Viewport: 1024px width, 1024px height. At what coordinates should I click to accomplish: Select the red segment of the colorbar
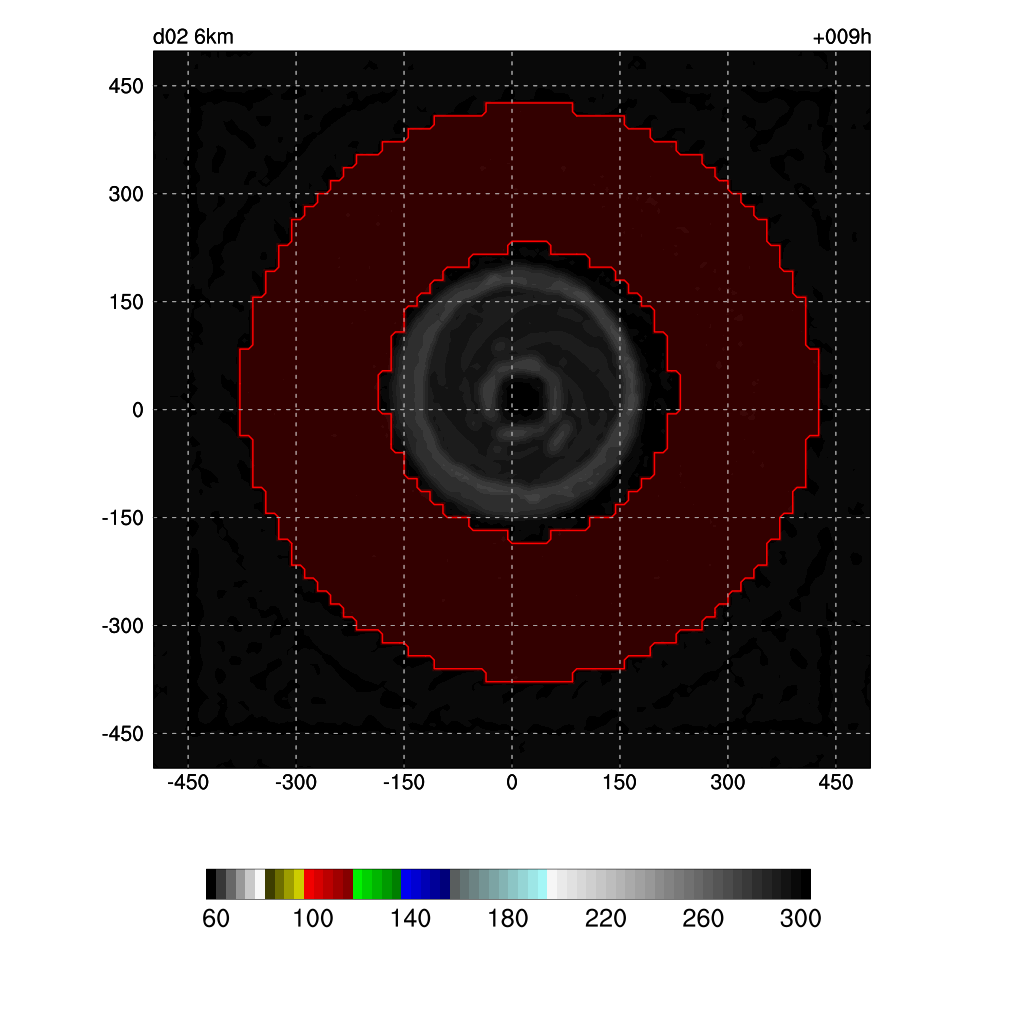pos(328,884)
